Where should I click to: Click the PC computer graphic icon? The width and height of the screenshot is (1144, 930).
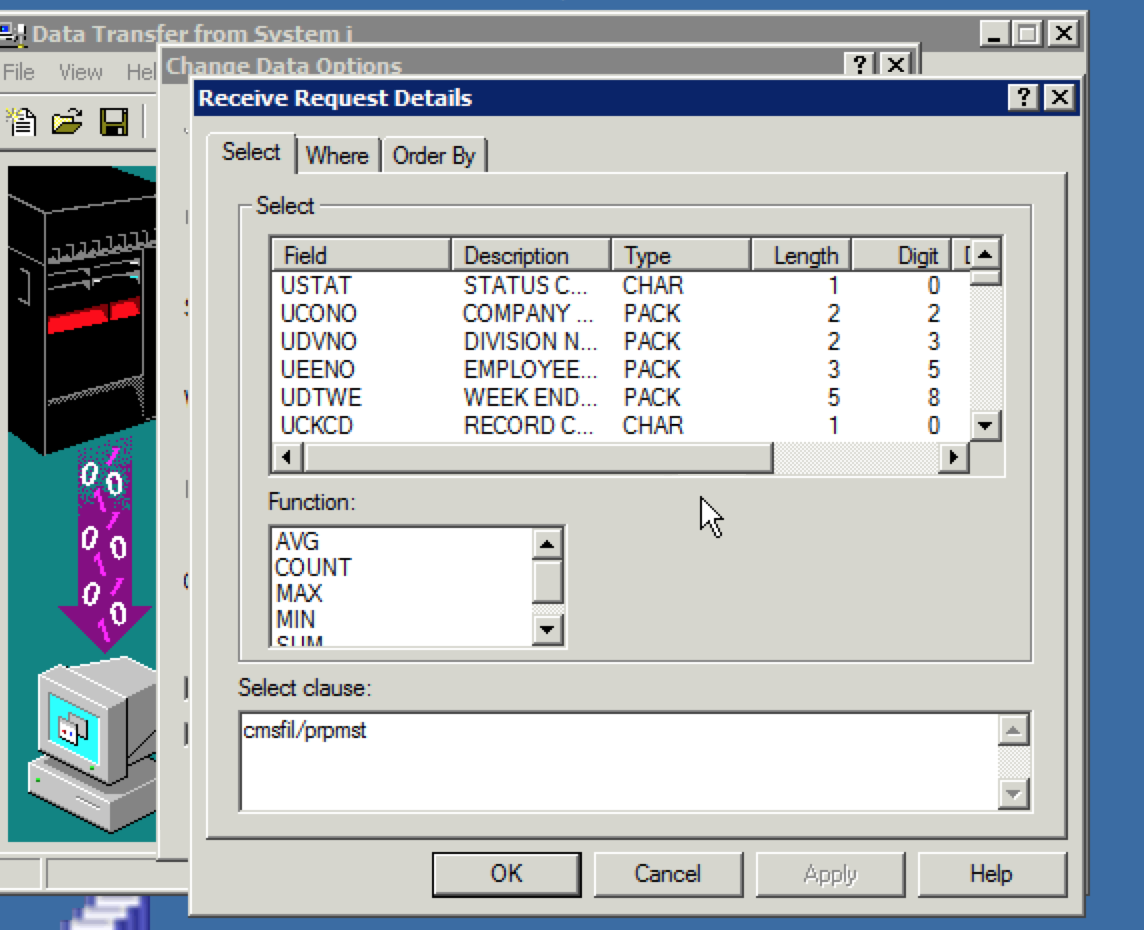pyautogui.click(x=92, y=740)
